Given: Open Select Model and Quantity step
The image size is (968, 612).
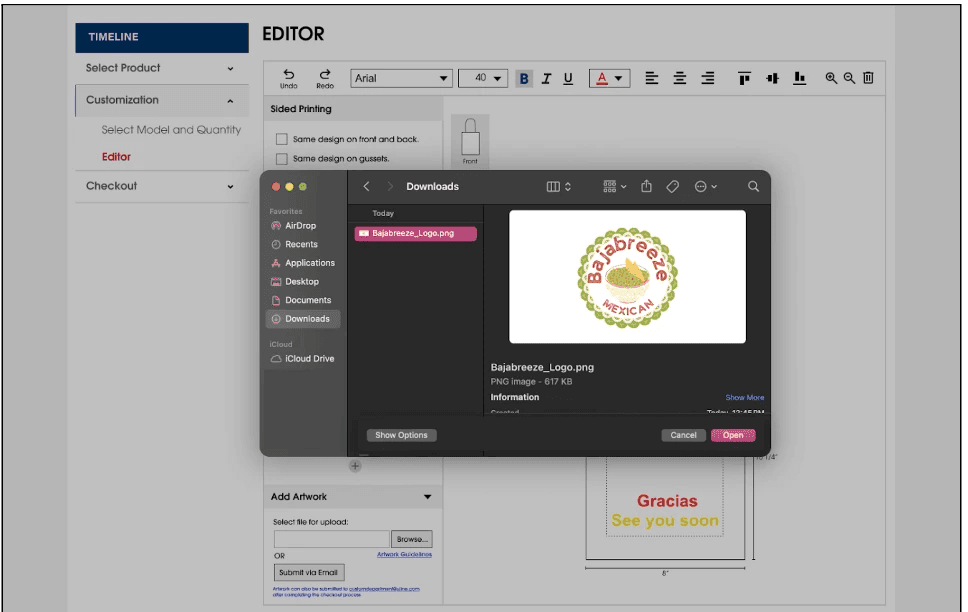Looking at the screenshot, I should click(x=171, y=130).
